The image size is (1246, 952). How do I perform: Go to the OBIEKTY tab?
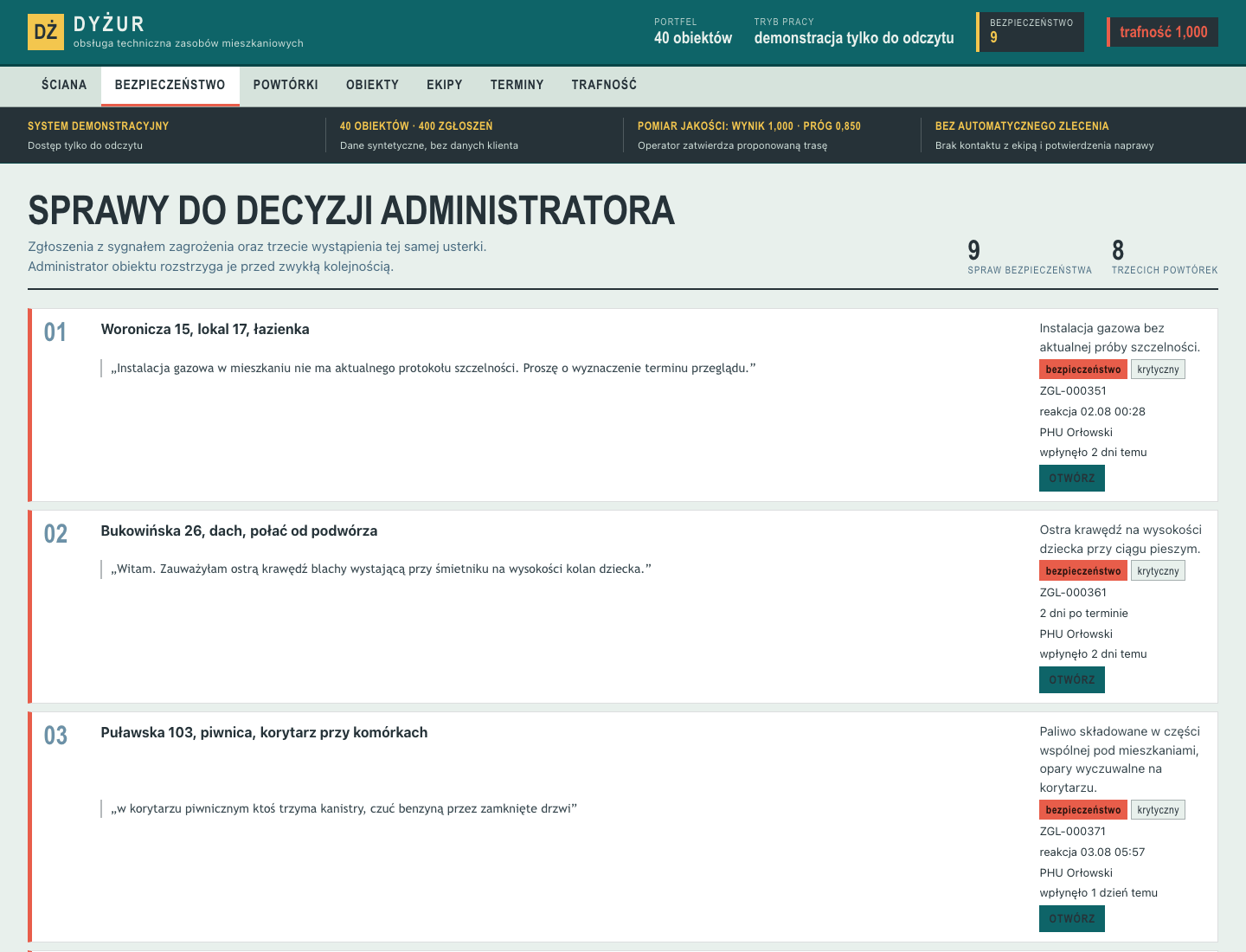(372, 85)
